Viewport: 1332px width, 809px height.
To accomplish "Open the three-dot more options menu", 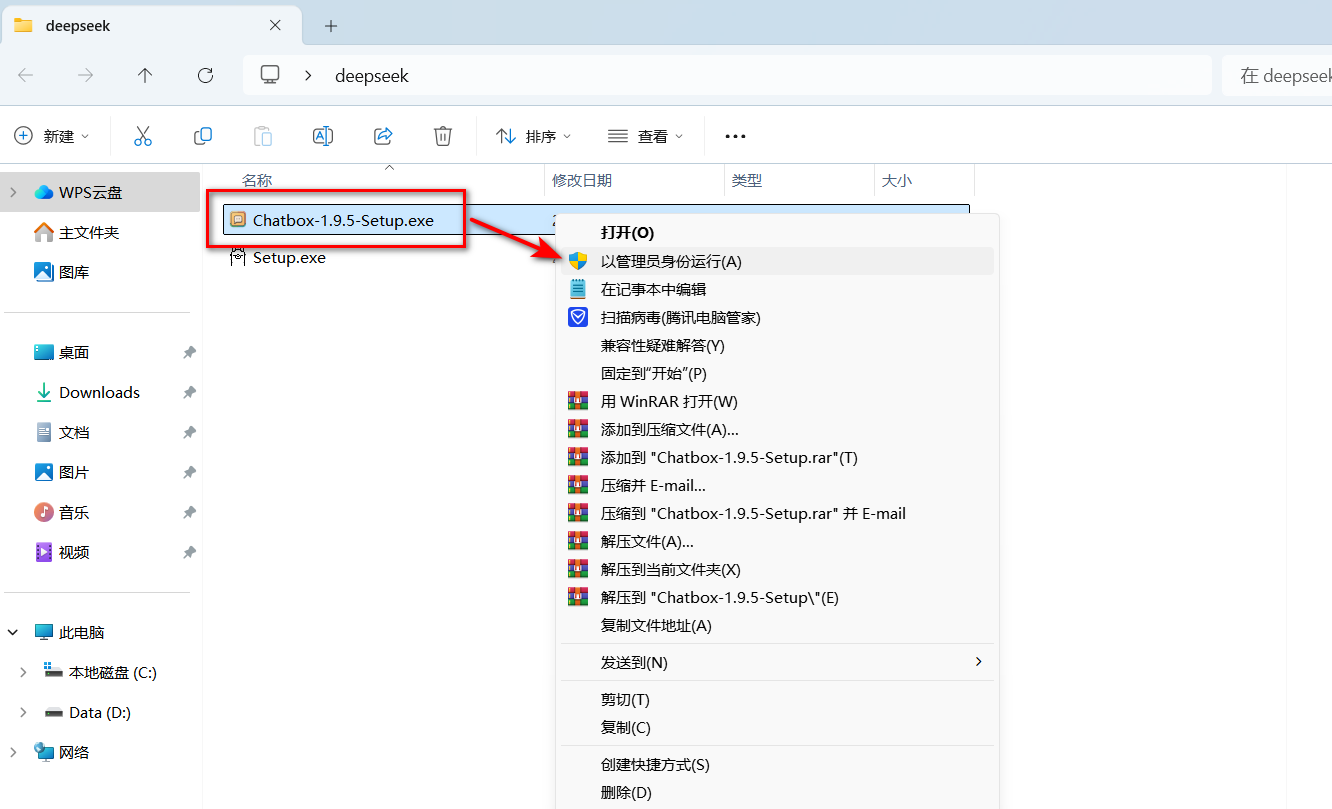I will click(x=736, y=136).
